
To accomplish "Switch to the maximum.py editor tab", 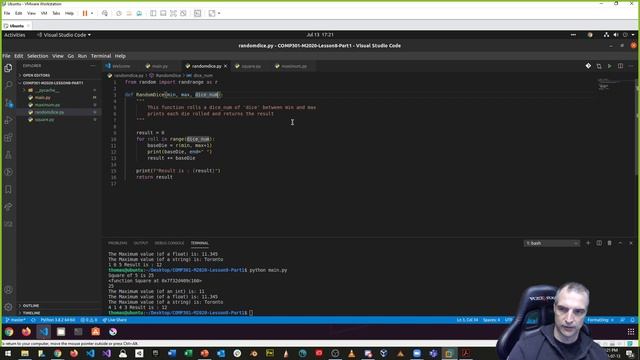I will click(x=293, y=66).
